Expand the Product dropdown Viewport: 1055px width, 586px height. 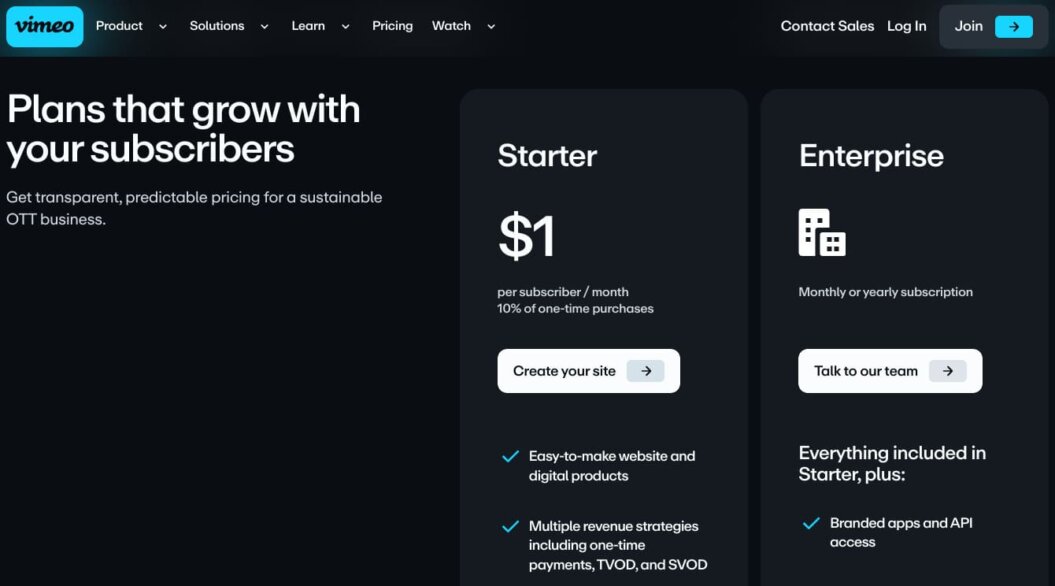(162, 26)
